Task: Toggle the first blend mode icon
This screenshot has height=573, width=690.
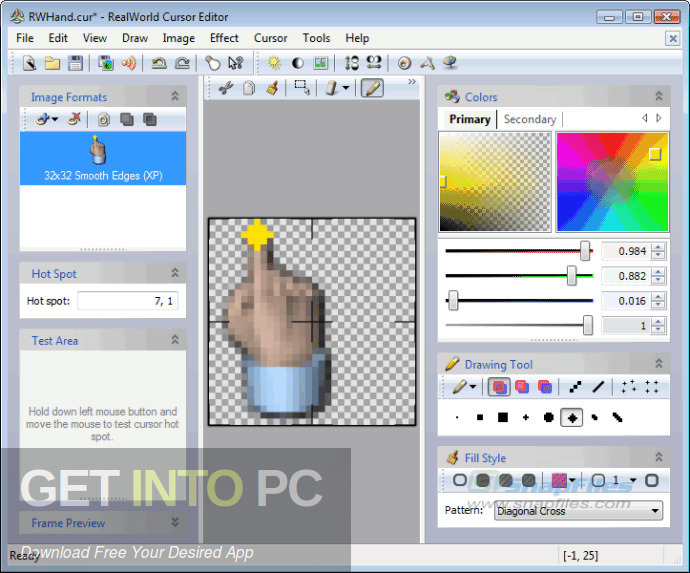Action: [x=499, y=387]
